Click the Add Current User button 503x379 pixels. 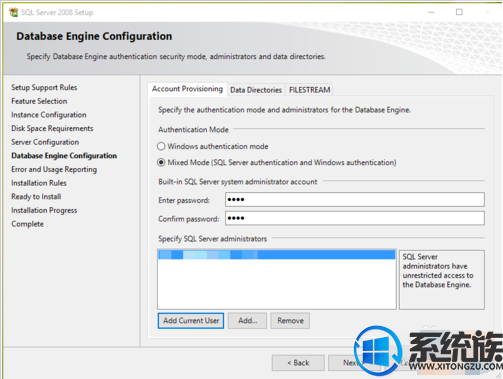click(191, 321)
